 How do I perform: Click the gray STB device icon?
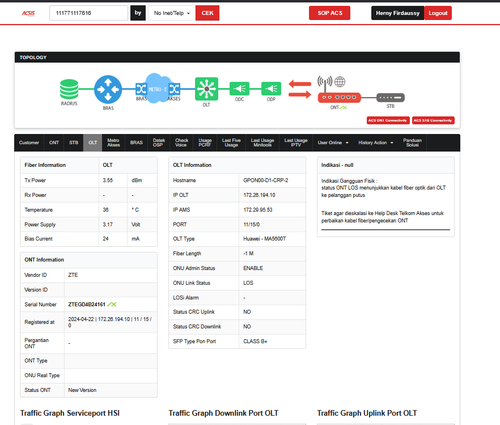tap(390, 98)
